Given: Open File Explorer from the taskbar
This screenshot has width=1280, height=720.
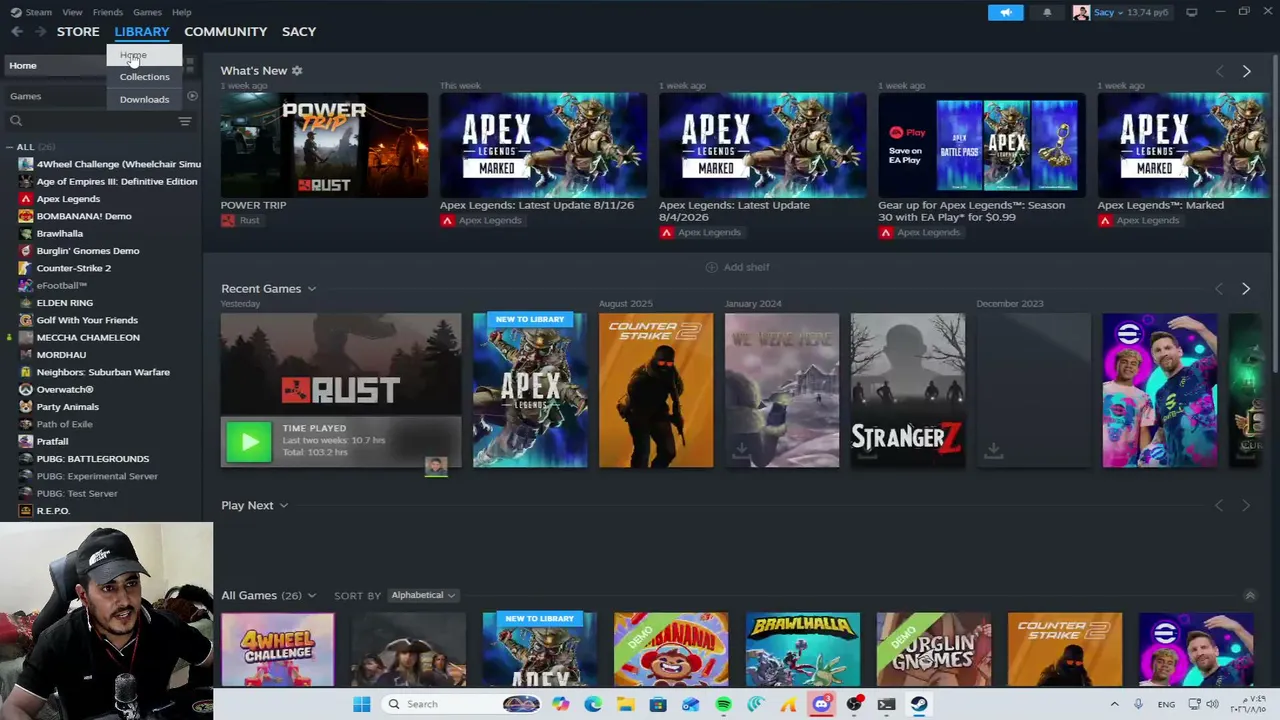Looking at the screenshot, I should point(625,704).
